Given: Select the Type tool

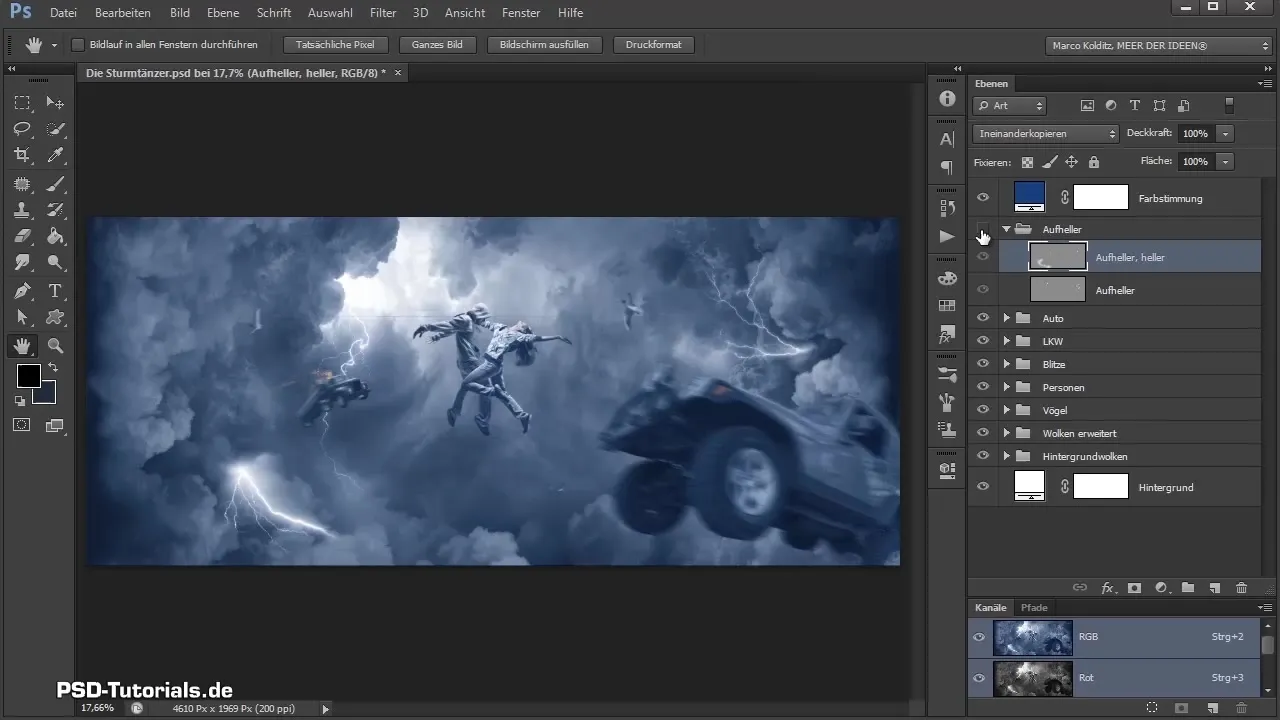Looking at the screenshot, I should (56, 291).
